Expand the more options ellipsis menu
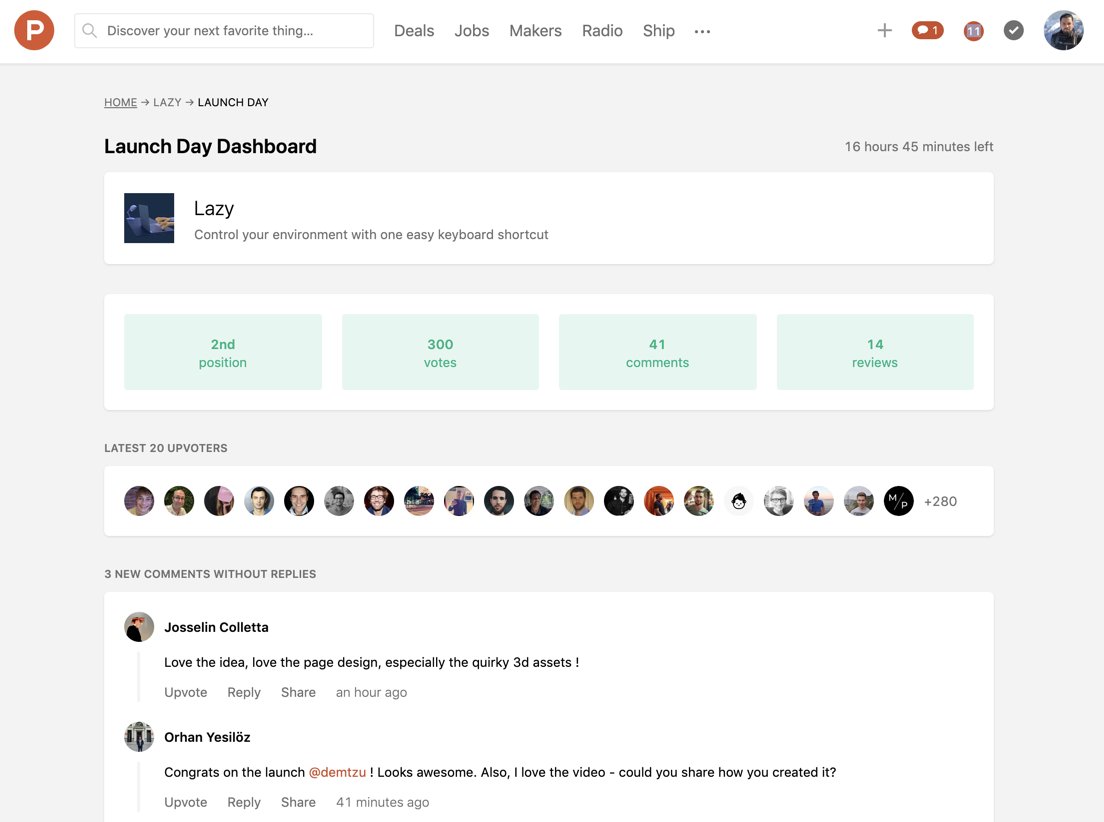The height and width of the screenshot is (822, 1104). point(702,31)
